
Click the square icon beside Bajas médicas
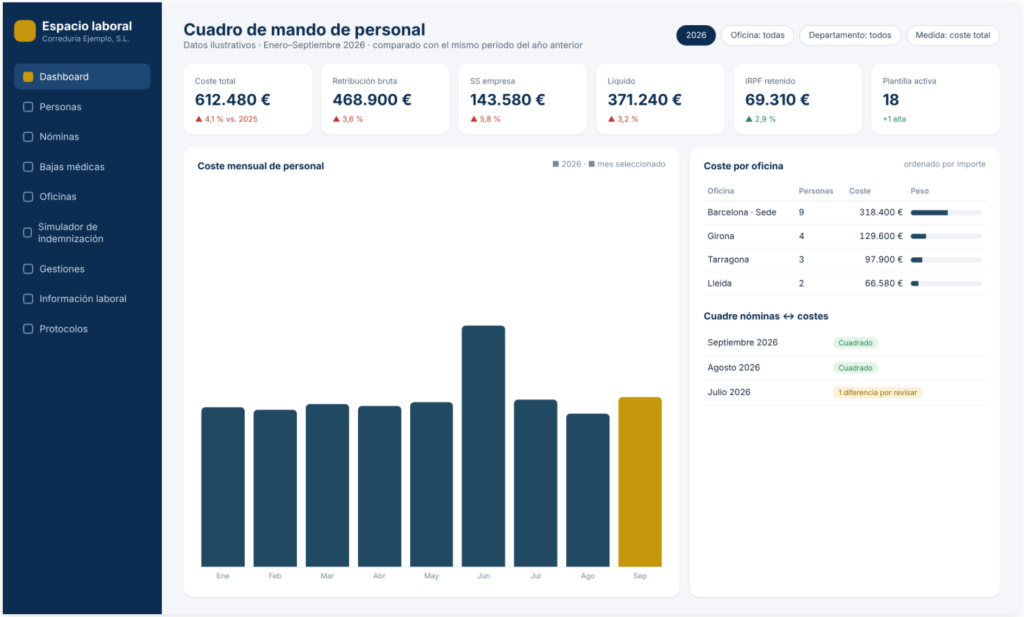pyautogui.click(x=28, y=166)
